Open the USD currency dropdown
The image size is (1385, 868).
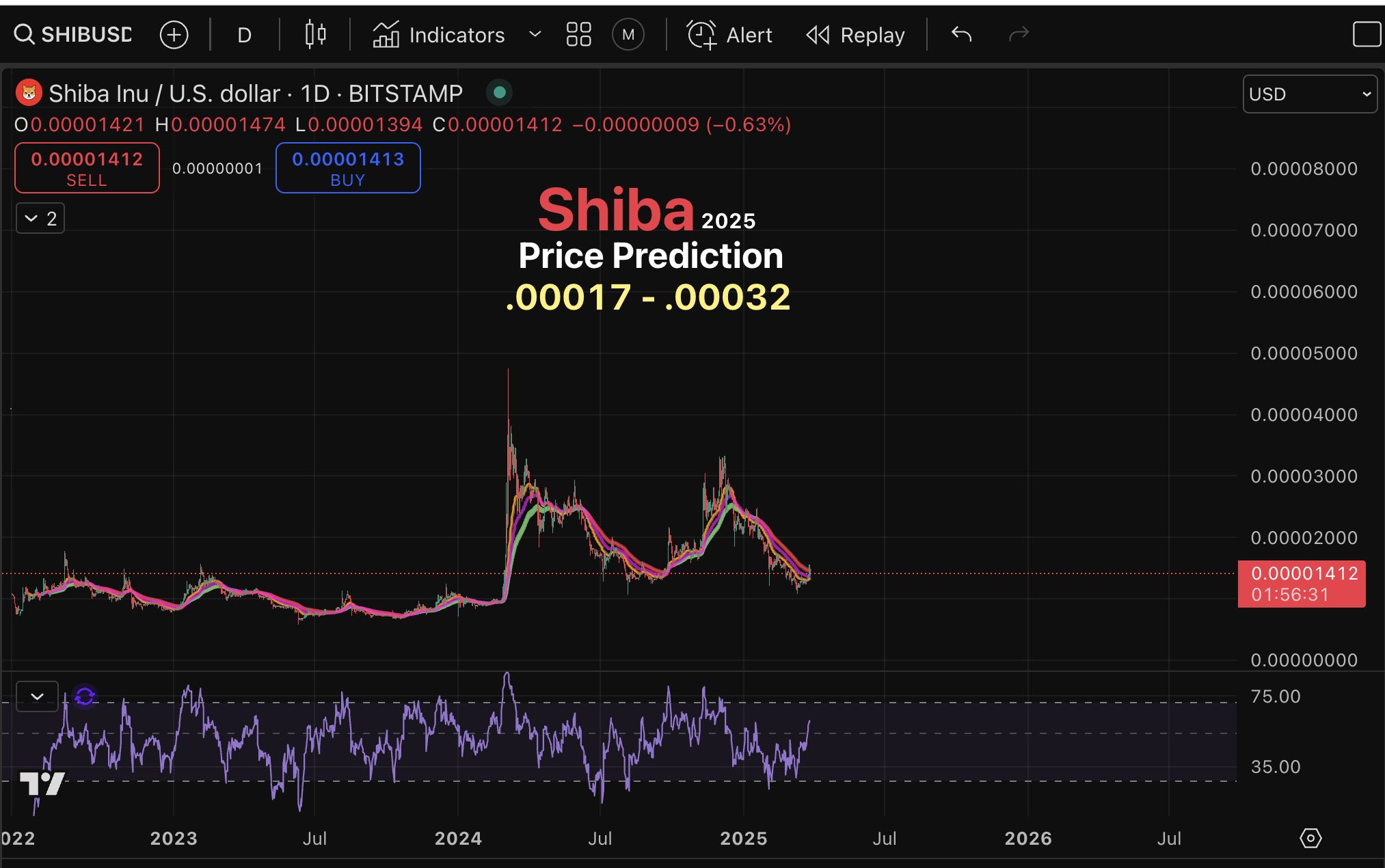coord(1309,94)
